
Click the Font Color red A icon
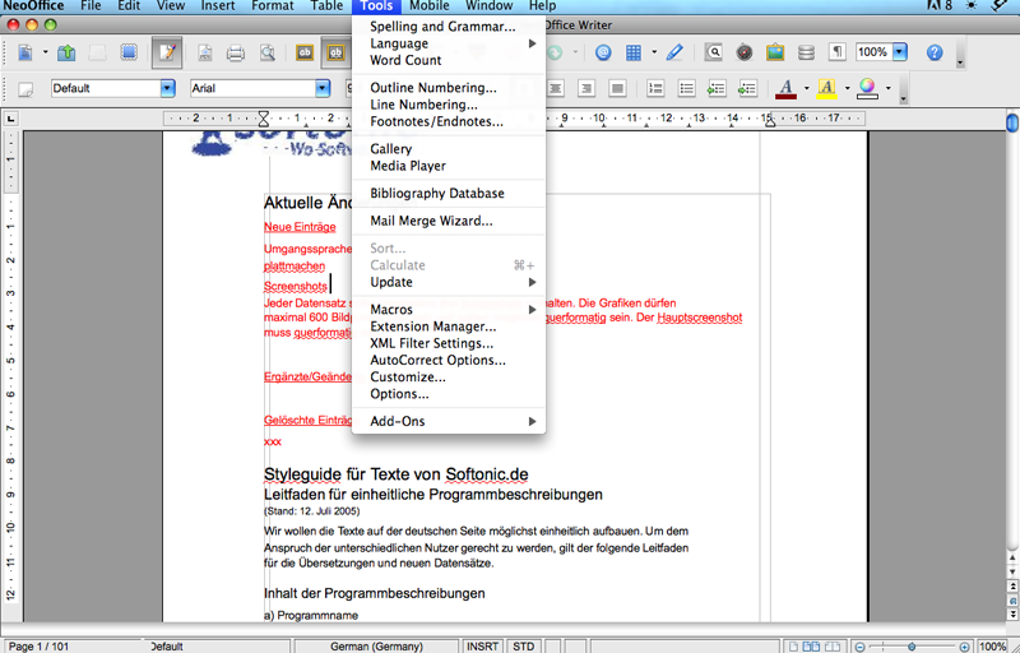[786, 88]
